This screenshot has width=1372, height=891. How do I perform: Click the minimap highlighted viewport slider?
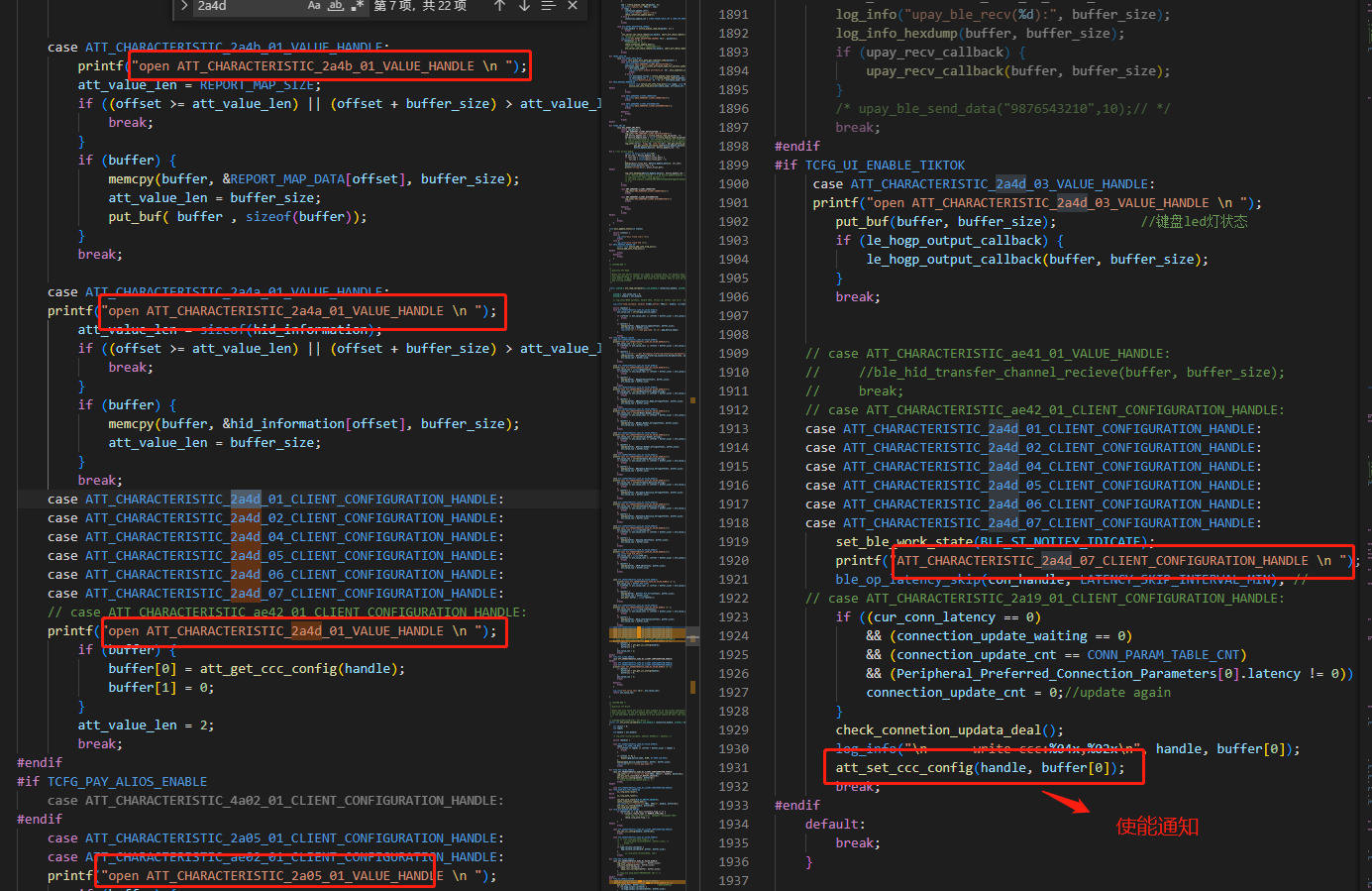(647, 631)
